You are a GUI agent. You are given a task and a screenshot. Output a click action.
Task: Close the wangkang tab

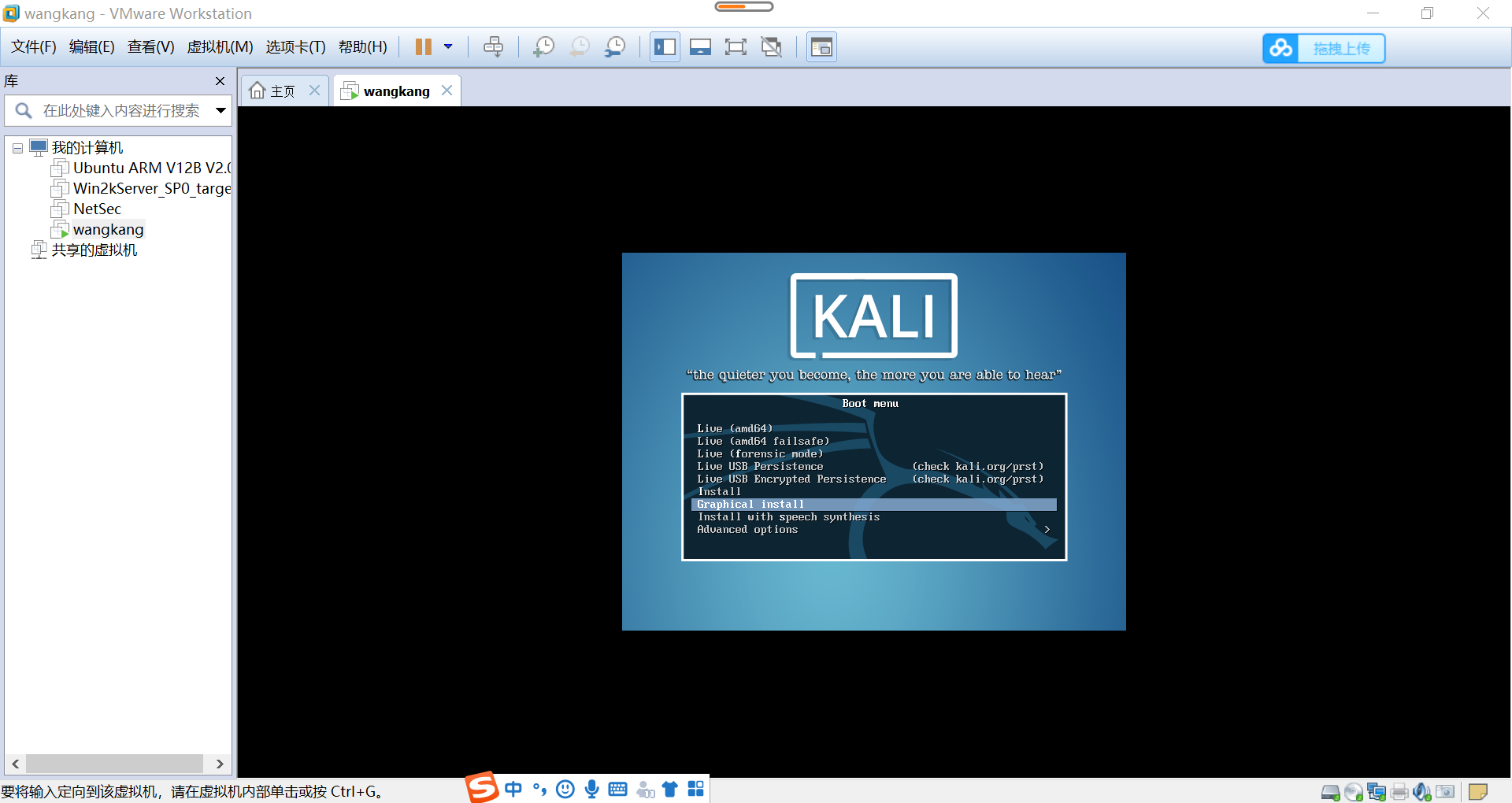(x=447, y=91)
